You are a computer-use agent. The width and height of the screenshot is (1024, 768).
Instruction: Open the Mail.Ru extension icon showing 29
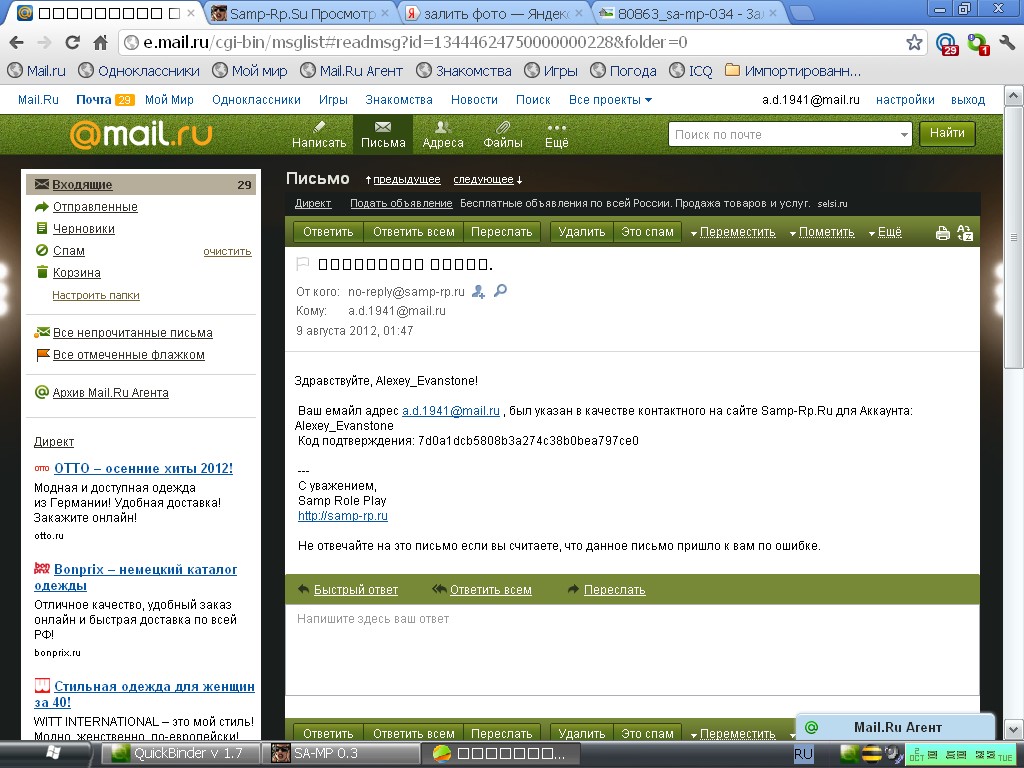point(946,44)
